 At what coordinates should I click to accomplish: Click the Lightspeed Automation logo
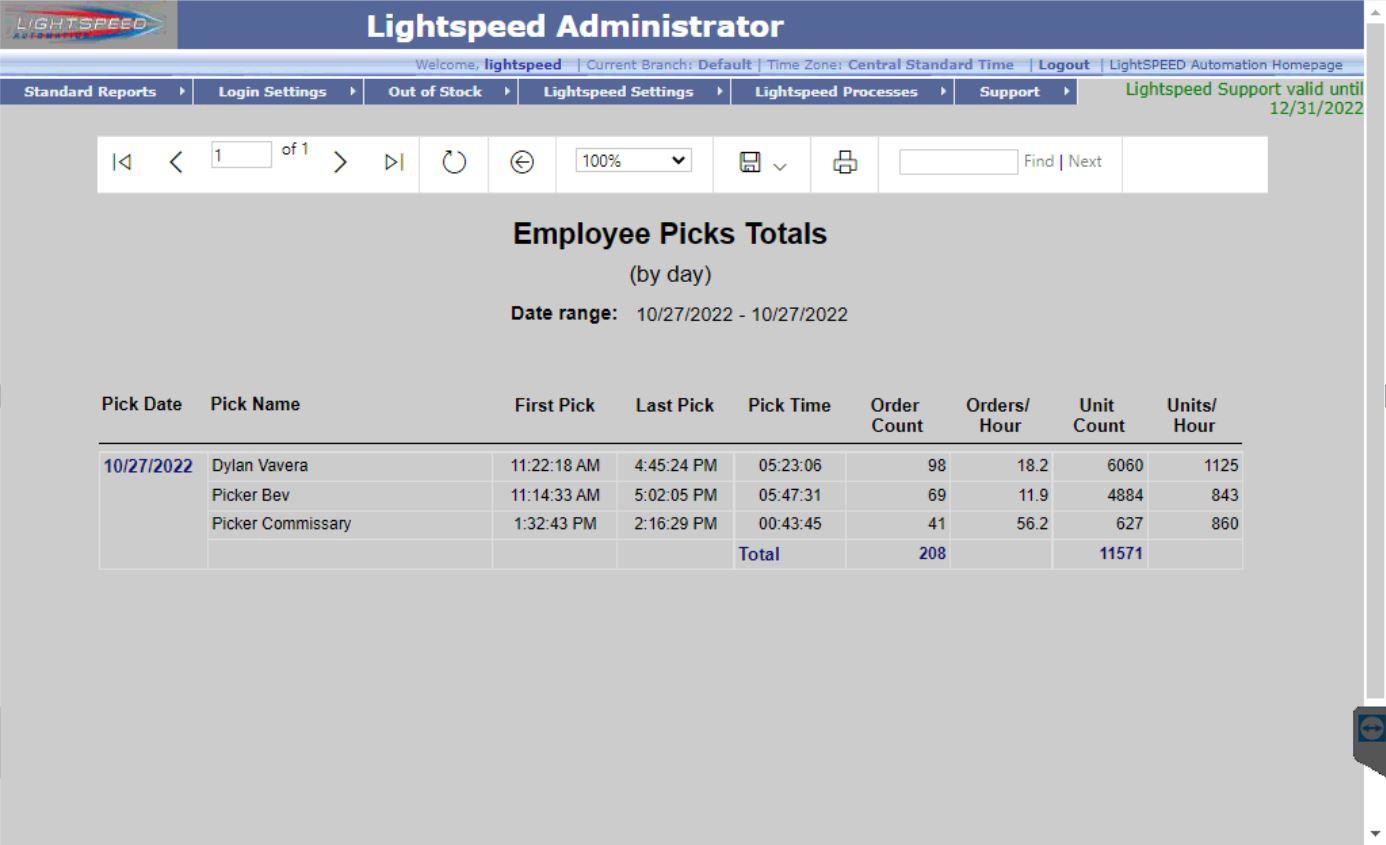[88, 25]
